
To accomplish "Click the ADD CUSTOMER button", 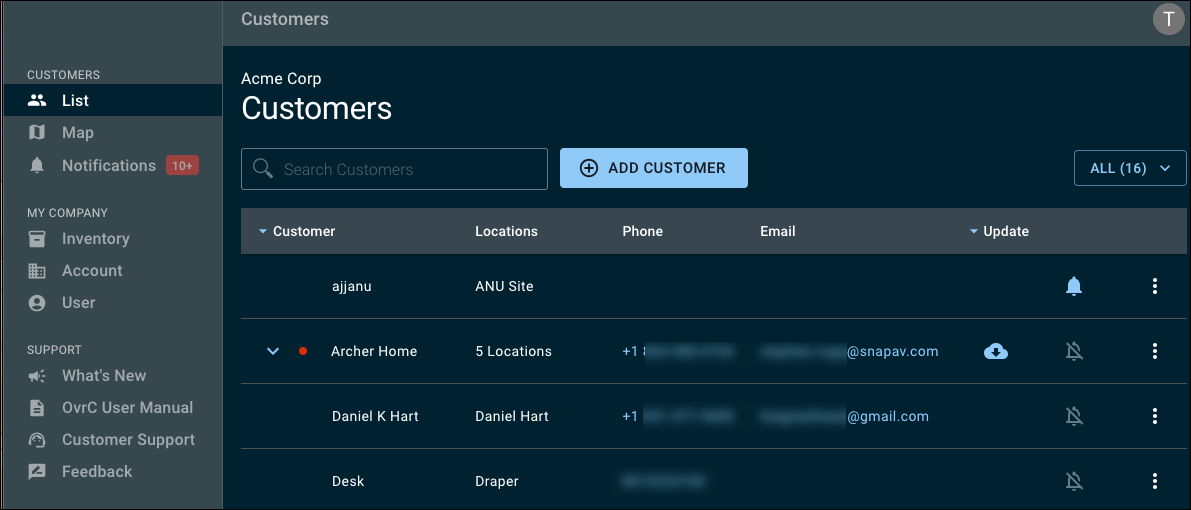I will (x=654, y=168).
